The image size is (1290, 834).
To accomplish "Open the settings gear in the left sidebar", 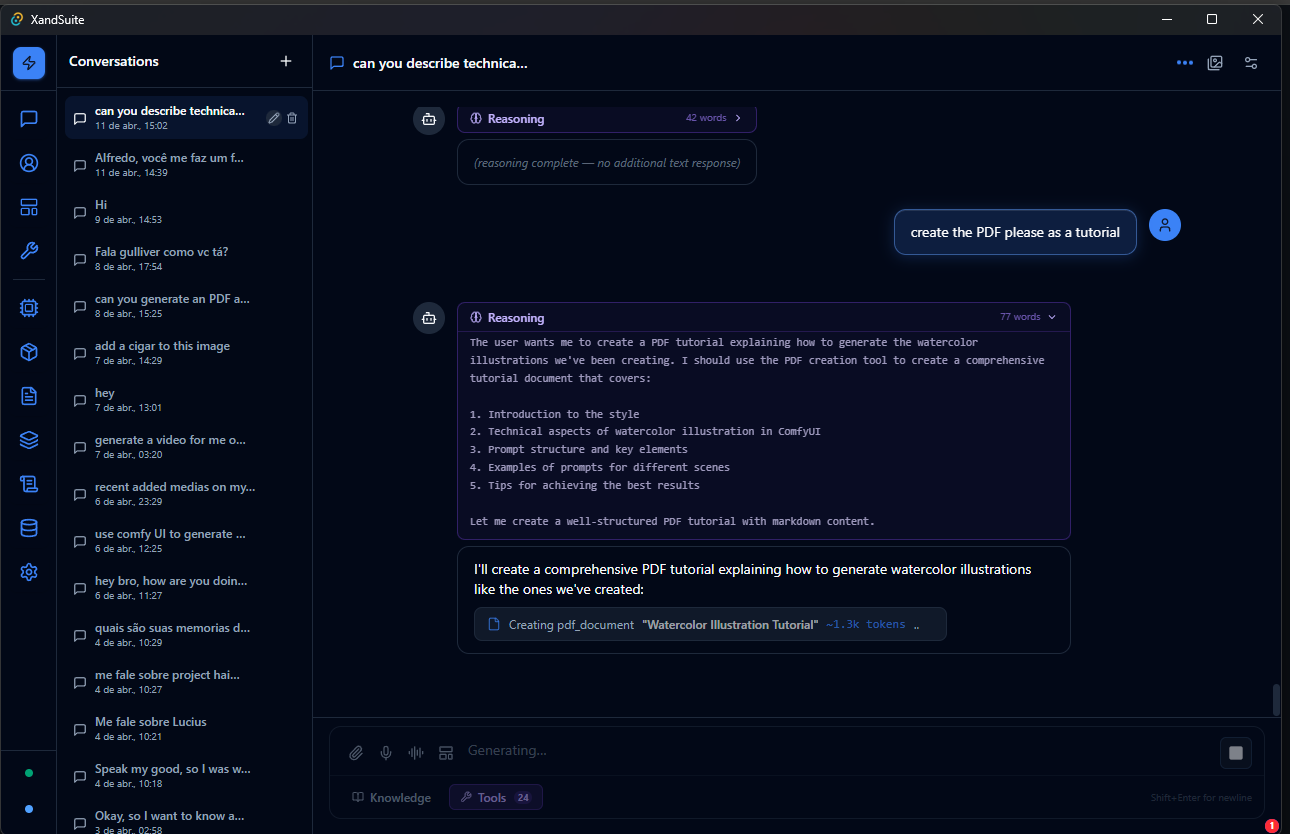I will (x=28, y=571).
